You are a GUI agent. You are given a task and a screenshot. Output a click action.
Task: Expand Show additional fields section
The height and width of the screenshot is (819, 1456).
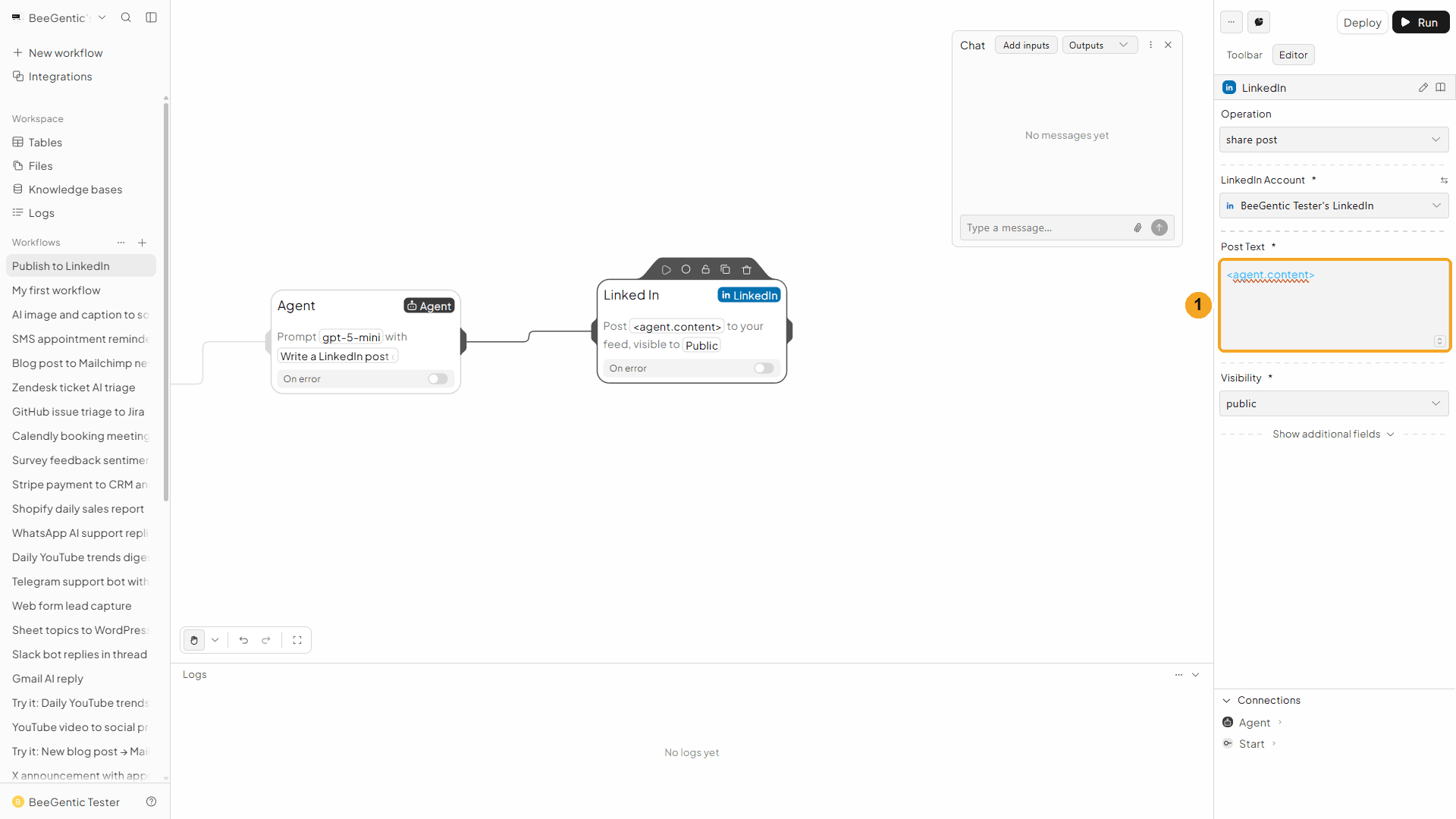coord(1333,434)
